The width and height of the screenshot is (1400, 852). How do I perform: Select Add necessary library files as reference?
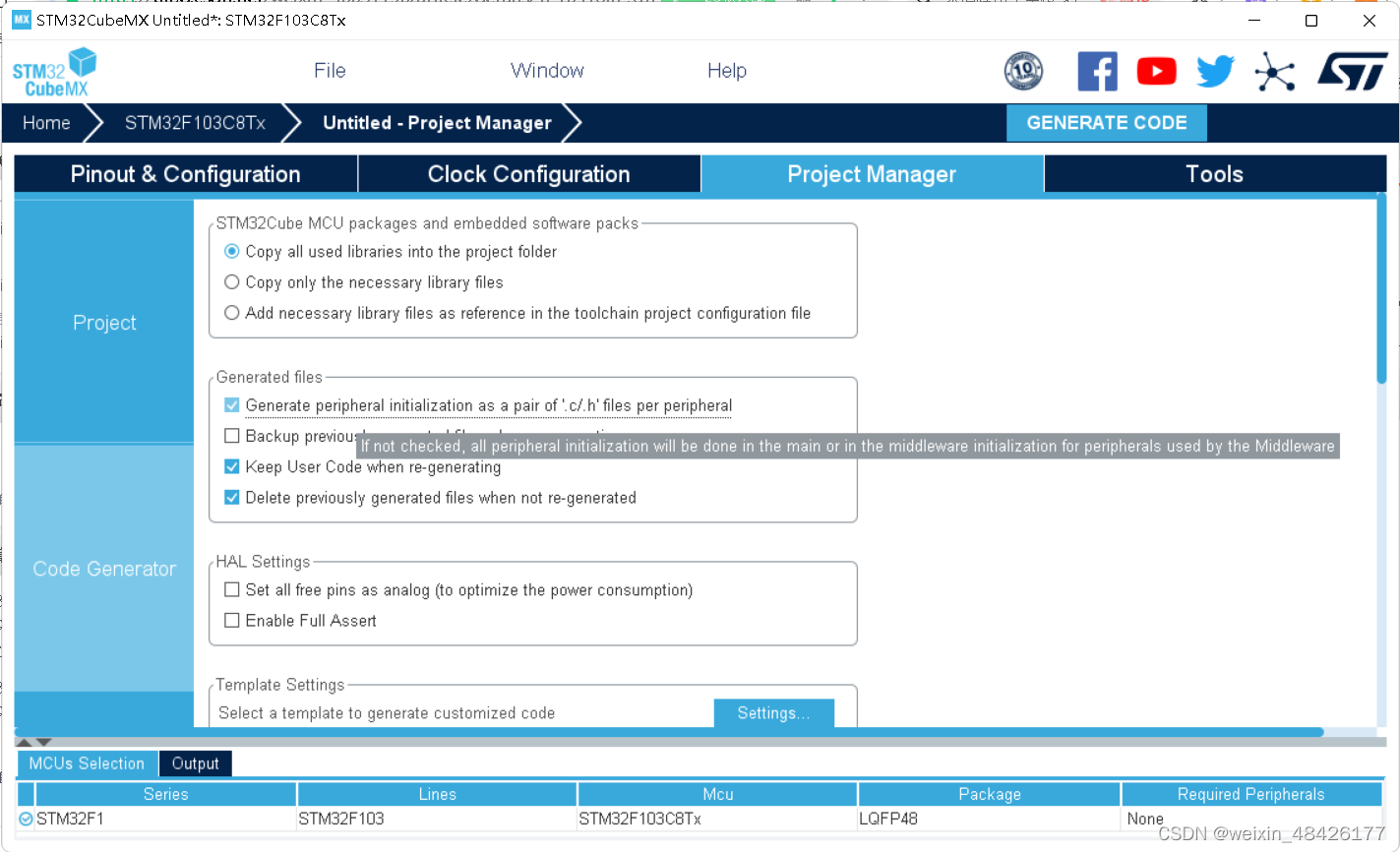click(x=232, y=313)
